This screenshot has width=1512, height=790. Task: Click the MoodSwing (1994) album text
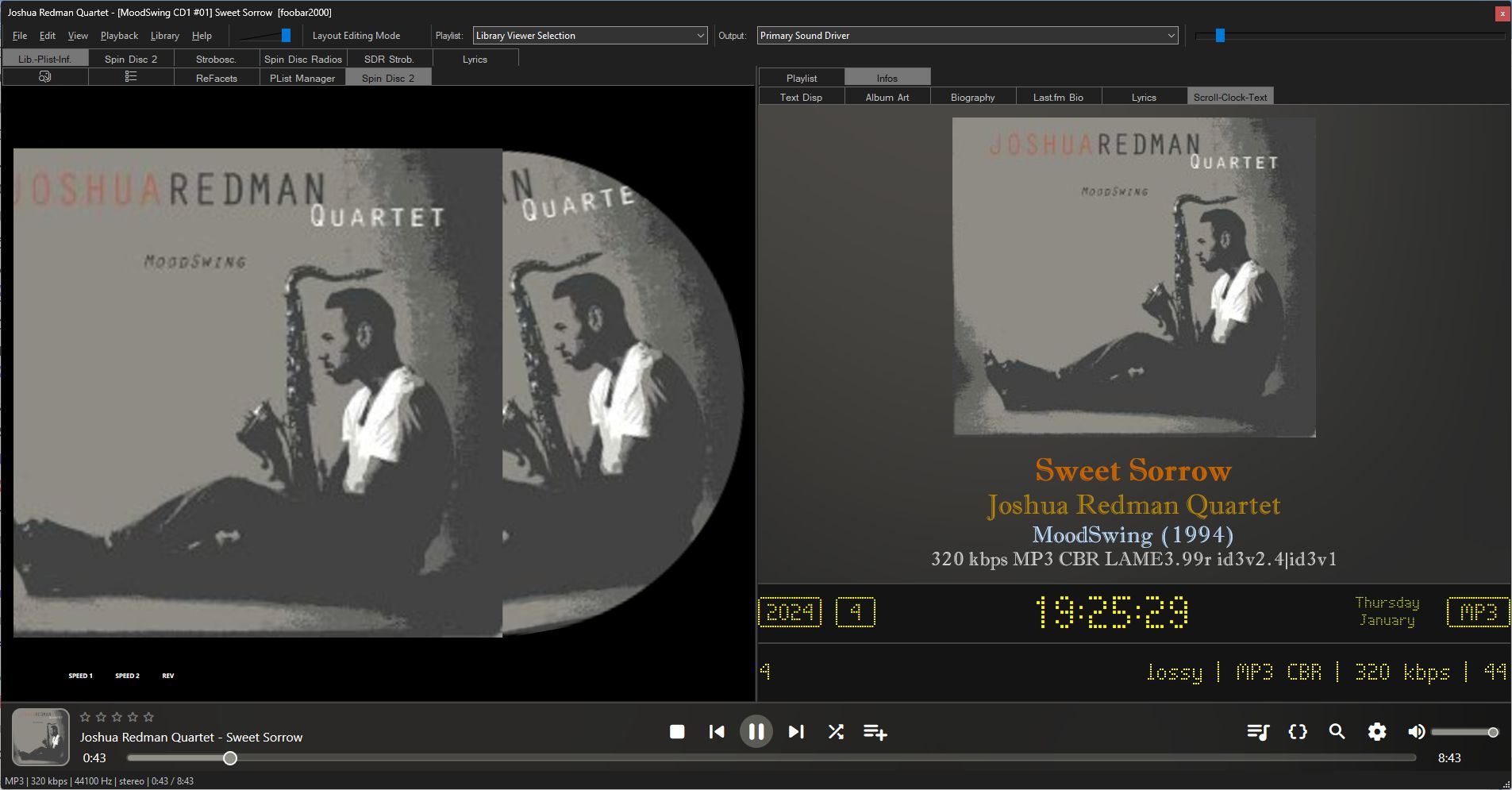pos(1133,534)
